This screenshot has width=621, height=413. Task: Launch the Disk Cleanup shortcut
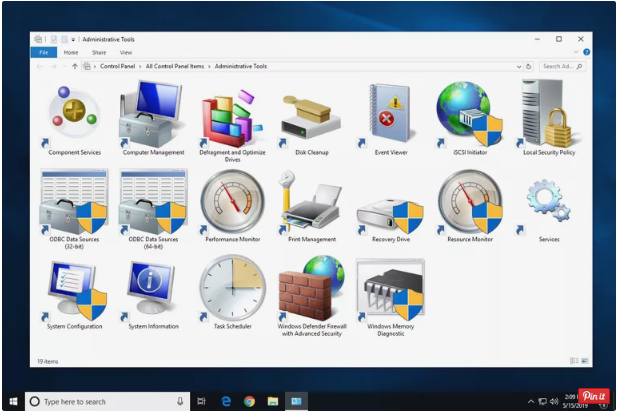(312, 121)
